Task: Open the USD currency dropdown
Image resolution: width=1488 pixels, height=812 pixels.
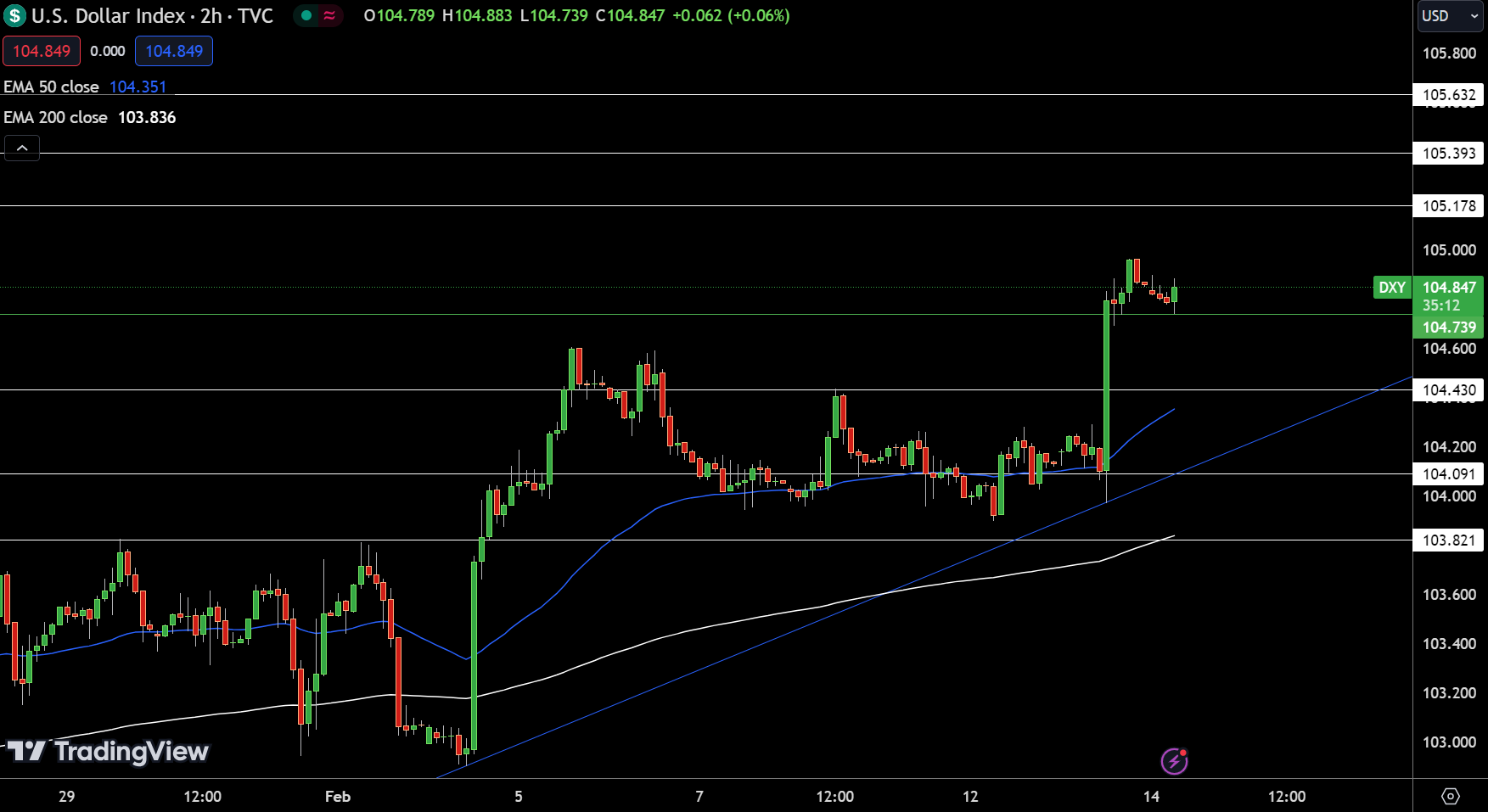Action: [x=1450, y=15]
